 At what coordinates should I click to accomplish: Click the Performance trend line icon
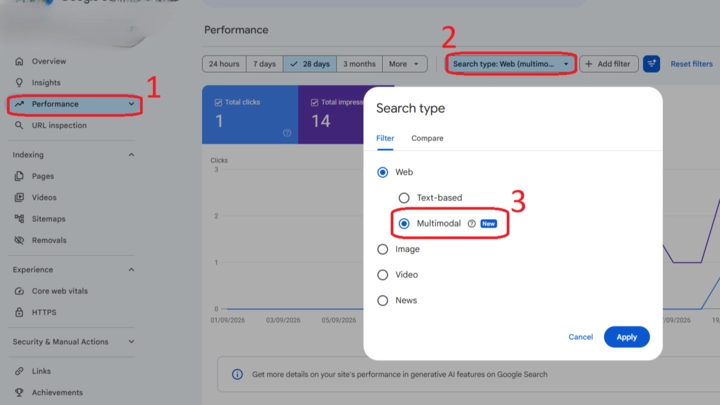[19, 104]
